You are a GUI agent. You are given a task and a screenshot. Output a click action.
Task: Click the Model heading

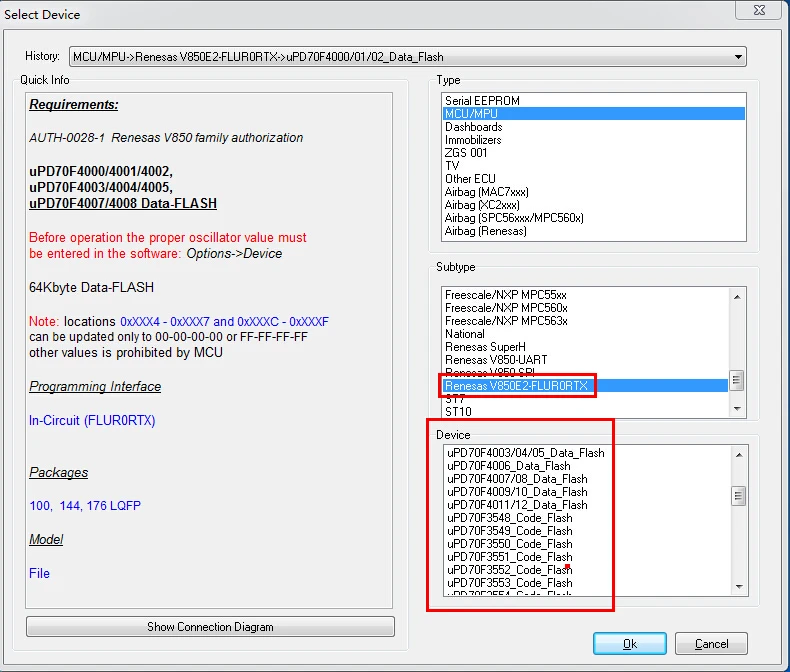pos(46,540)
